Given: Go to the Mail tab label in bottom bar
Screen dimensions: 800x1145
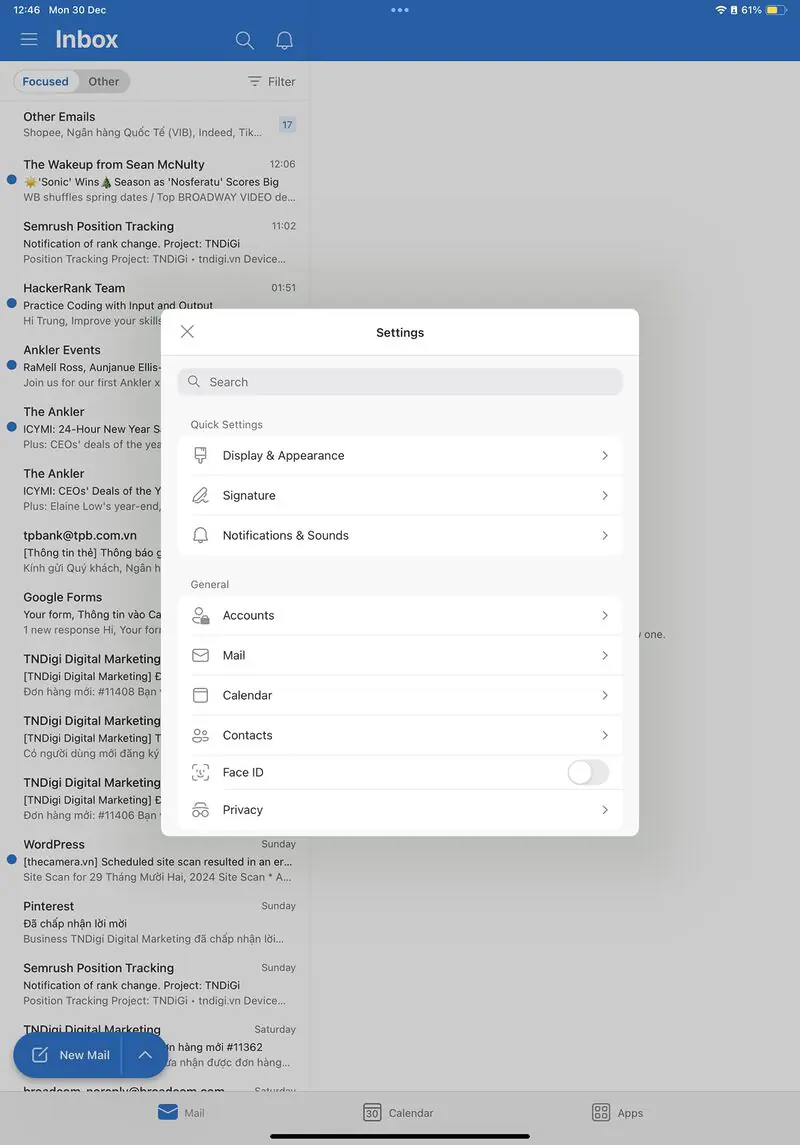Looking at the screenshot, I should 194,1113.
